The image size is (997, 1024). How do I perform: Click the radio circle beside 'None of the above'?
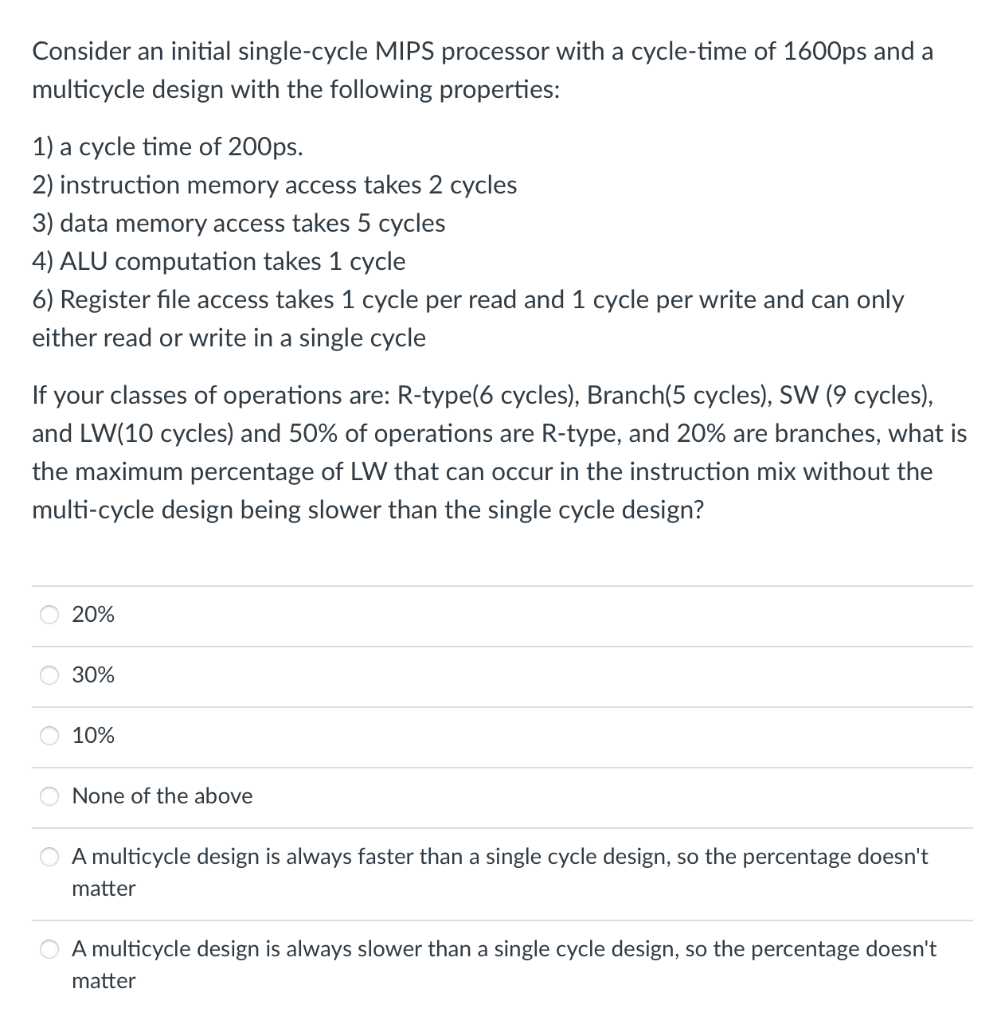tap(48, 796)
